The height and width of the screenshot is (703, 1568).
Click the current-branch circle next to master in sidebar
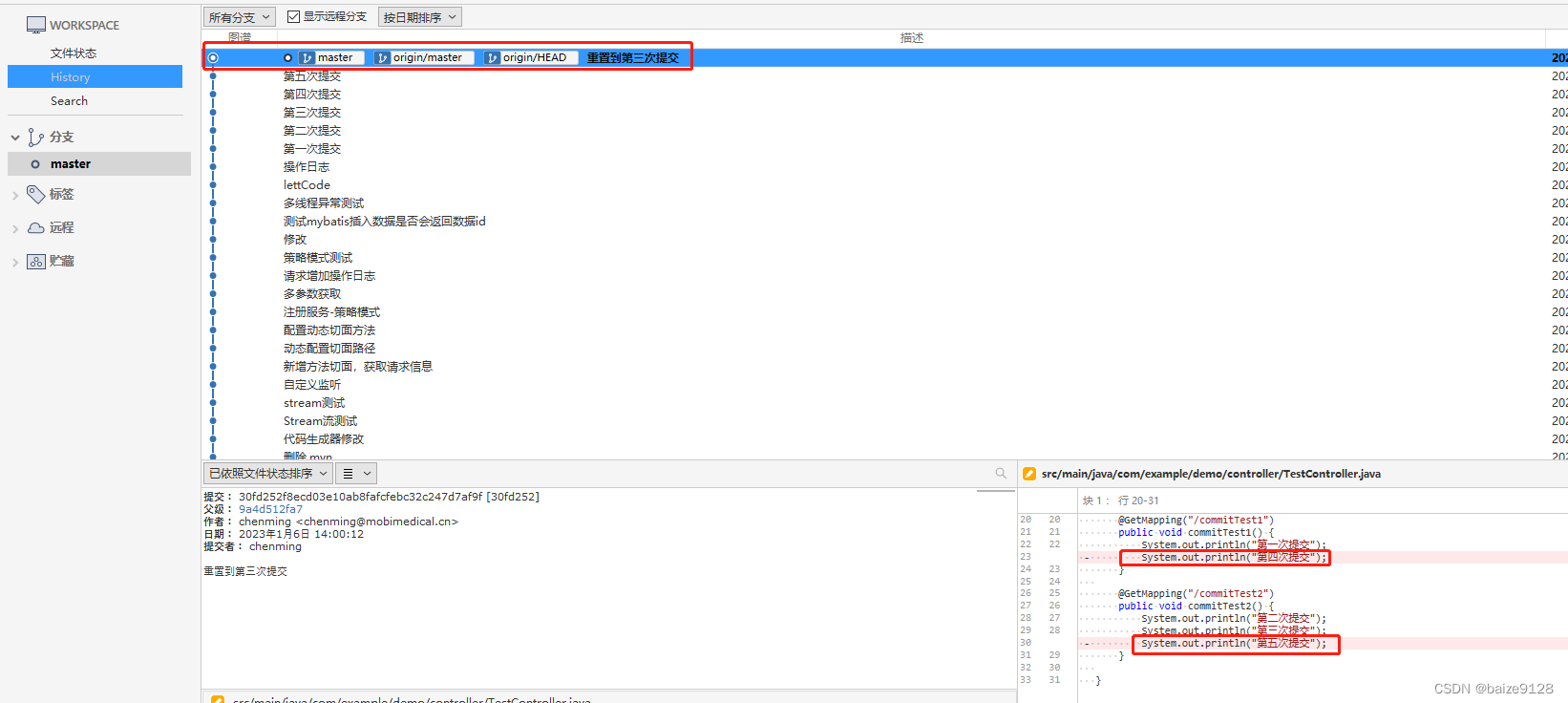point(35,164)
